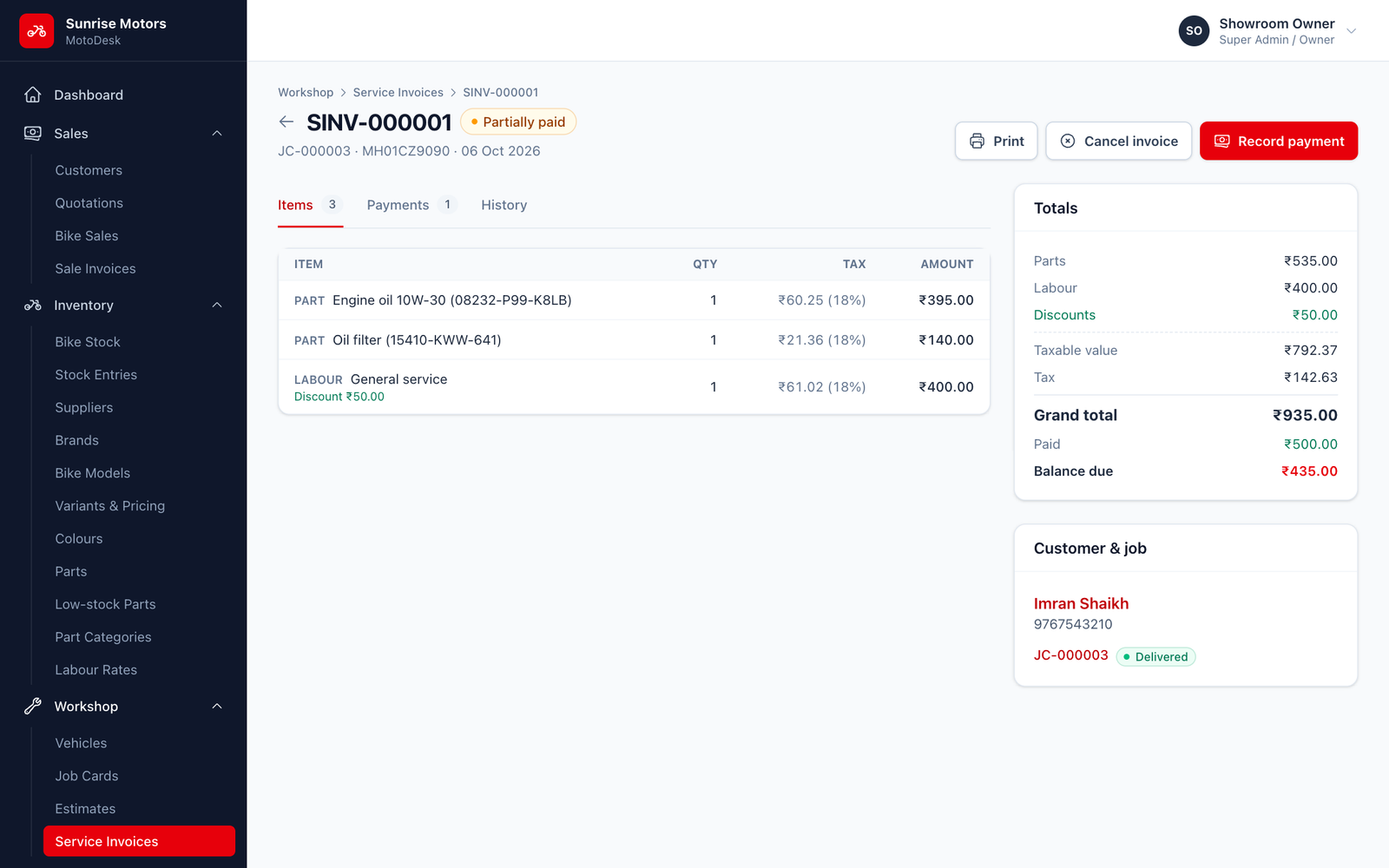Screen dimensions: 1389x868
Task: Open Bike Stock in the sidebar
Action: pyautogui.click(x=88, y=342)
